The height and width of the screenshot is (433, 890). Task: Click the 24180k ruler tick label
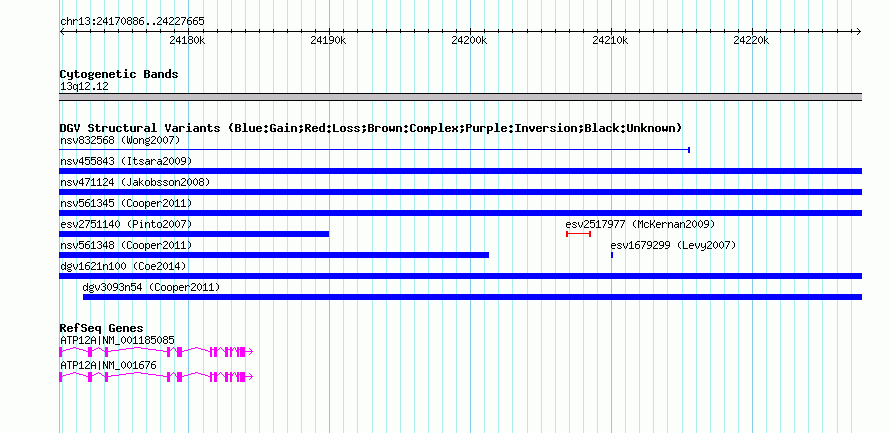[187, 41]
